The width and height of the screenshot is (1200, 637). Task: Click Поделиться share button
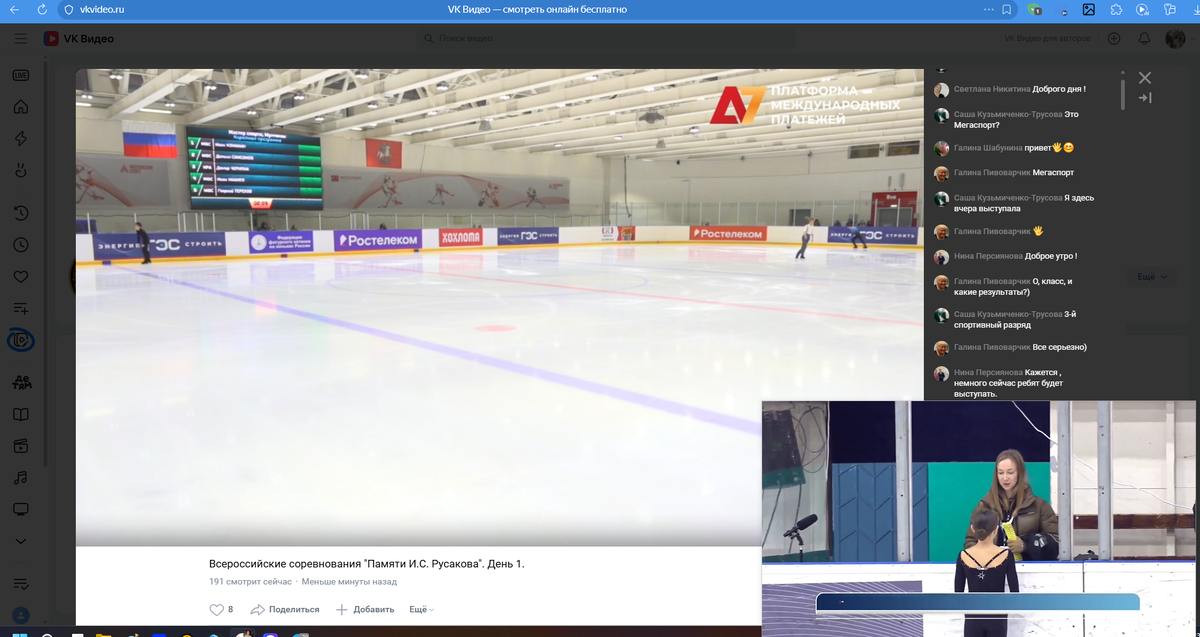click(x=285, y=609)
